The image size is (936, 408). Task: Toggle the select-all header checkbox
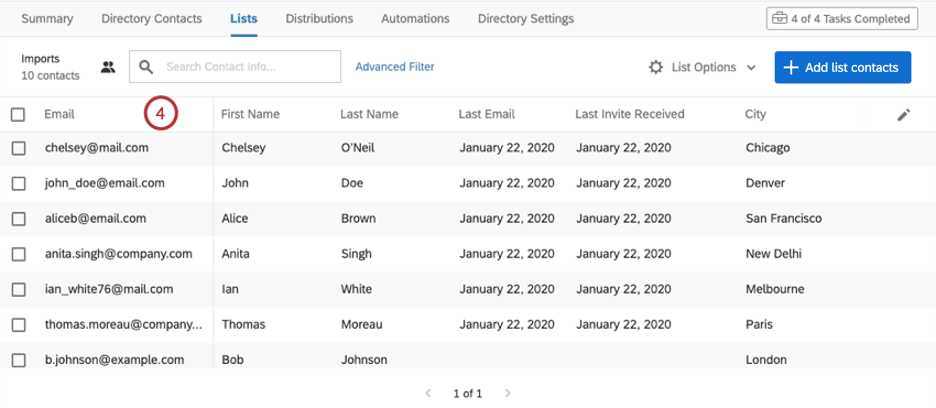(18, 114)
